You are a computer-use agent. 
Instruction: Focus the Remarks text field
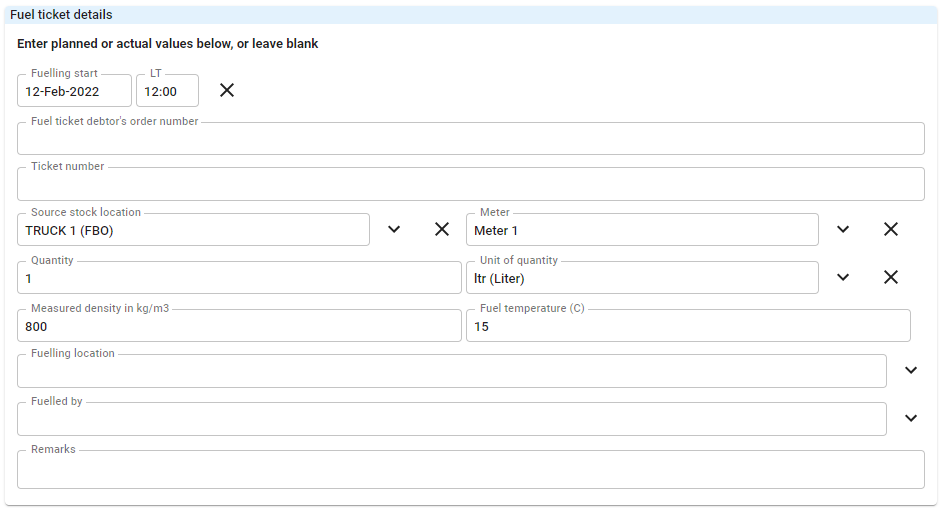click(470, 470)
